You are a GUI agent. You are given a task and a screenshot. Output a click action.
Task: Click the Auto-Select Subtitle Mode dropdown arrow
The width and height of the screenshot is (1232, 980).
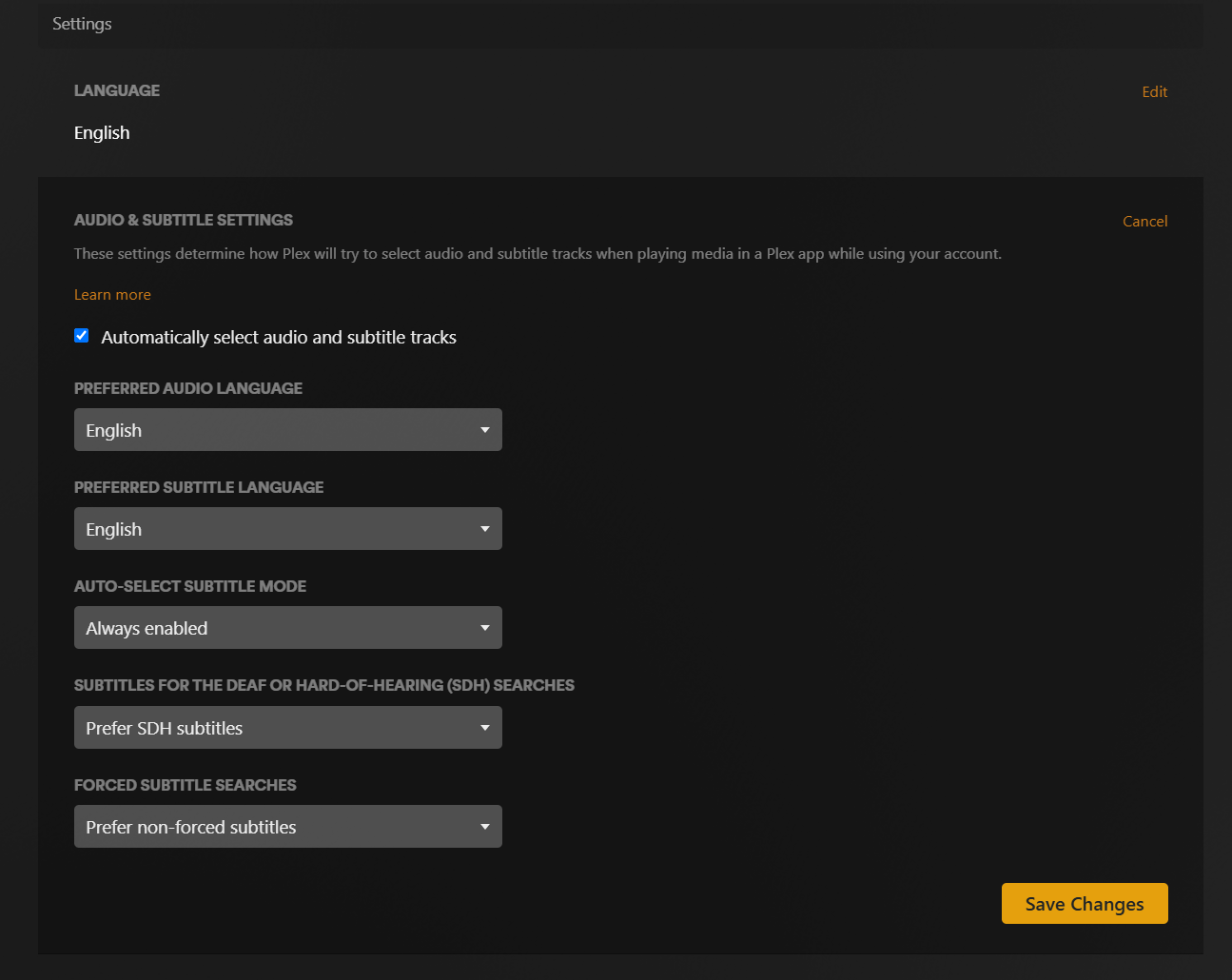tap(485, 627)
